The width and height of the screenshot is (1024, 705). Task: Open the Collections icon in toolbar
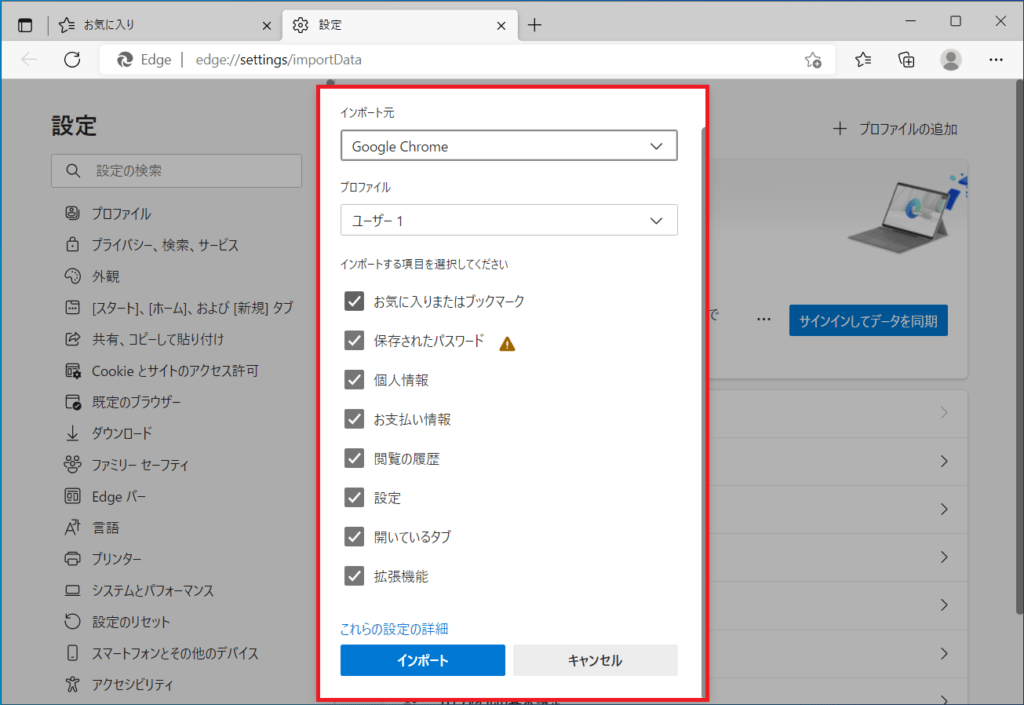pyautogui.click(x=906, y=60)
